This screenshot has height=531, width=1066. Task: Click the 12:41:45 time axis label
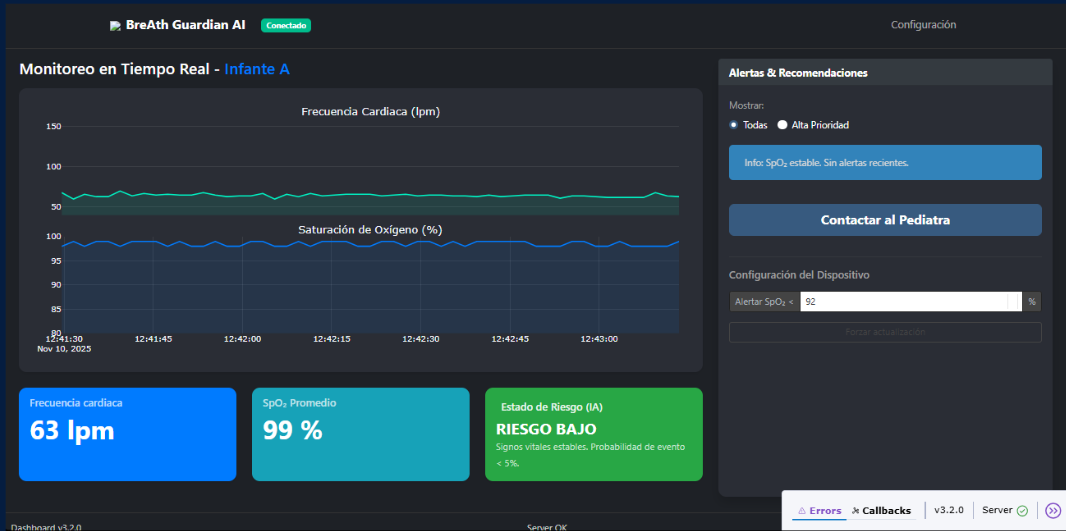click(x=153, y=339)
